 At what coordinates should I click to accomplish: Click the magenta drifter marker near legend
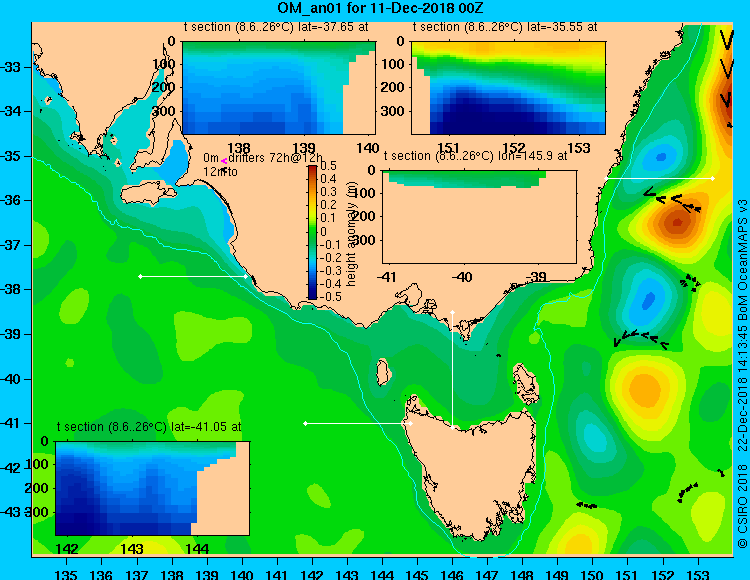(224, 162)
